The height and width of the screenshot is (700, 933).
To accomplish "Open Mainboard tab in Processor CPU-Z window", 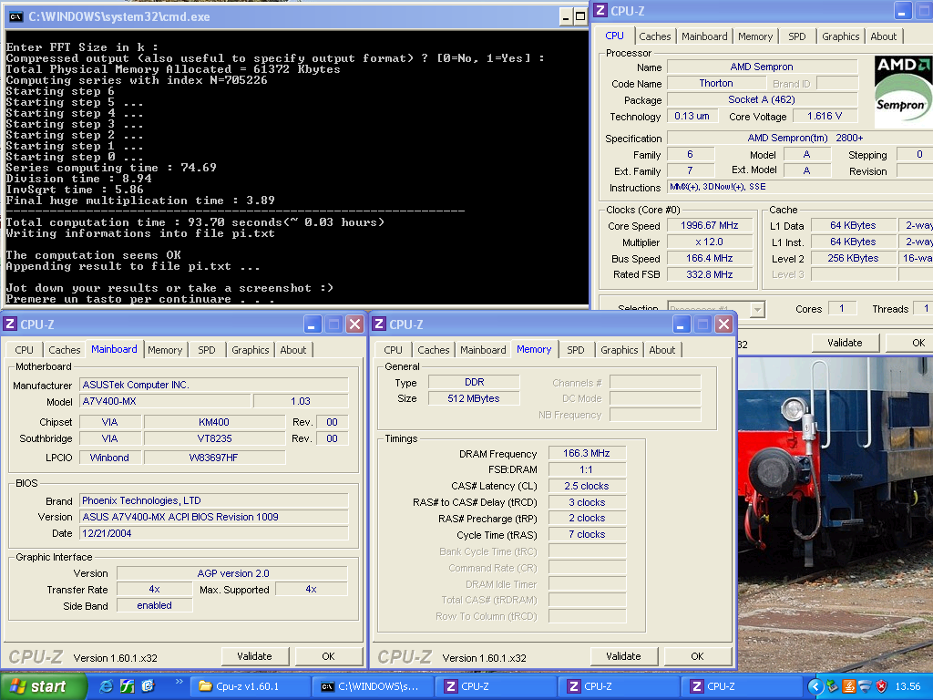I will [705, 36].
